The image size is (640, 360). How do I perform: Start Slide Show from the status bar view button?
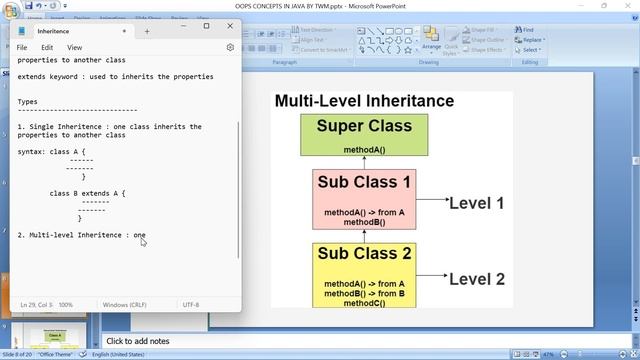536,354
